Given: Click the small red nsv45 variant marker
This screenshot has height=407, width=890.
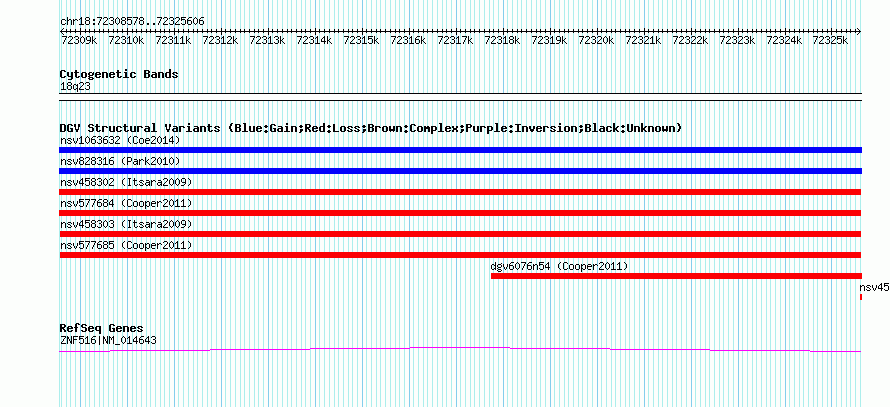Looking at the screenshot, I should (x=860, y=297).
